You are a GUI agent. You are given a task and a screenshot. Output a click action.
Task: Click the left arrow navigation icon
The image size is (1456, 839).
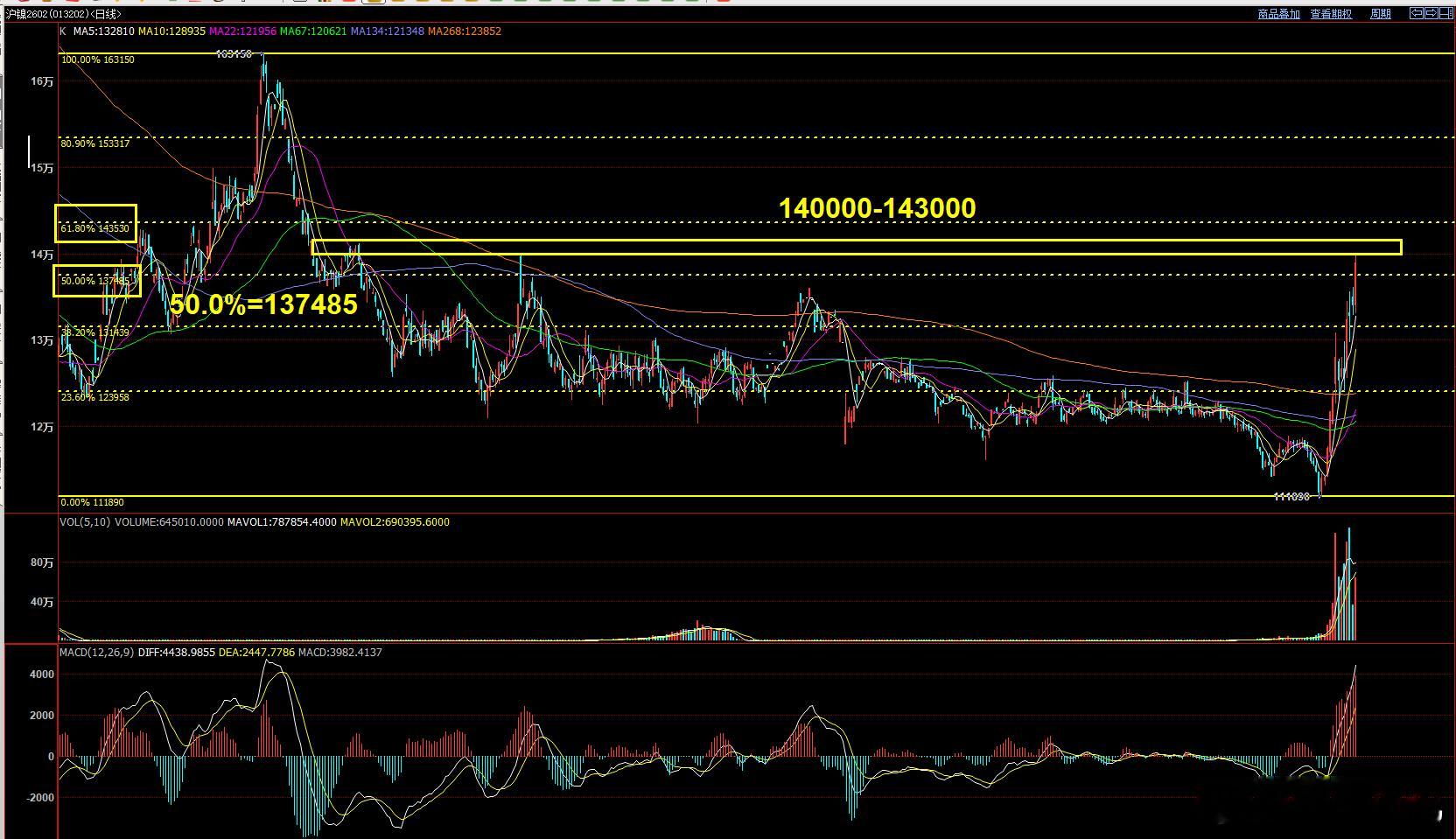(1417, 13)
